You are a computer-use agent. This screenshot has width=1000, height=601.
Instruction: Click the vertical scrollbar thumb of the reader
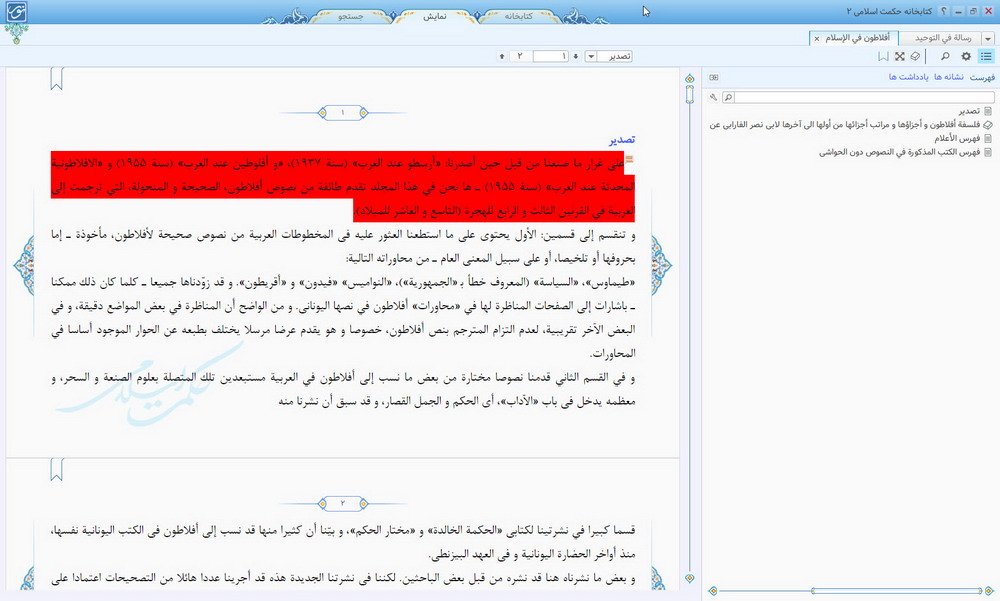tap(689, 94)
